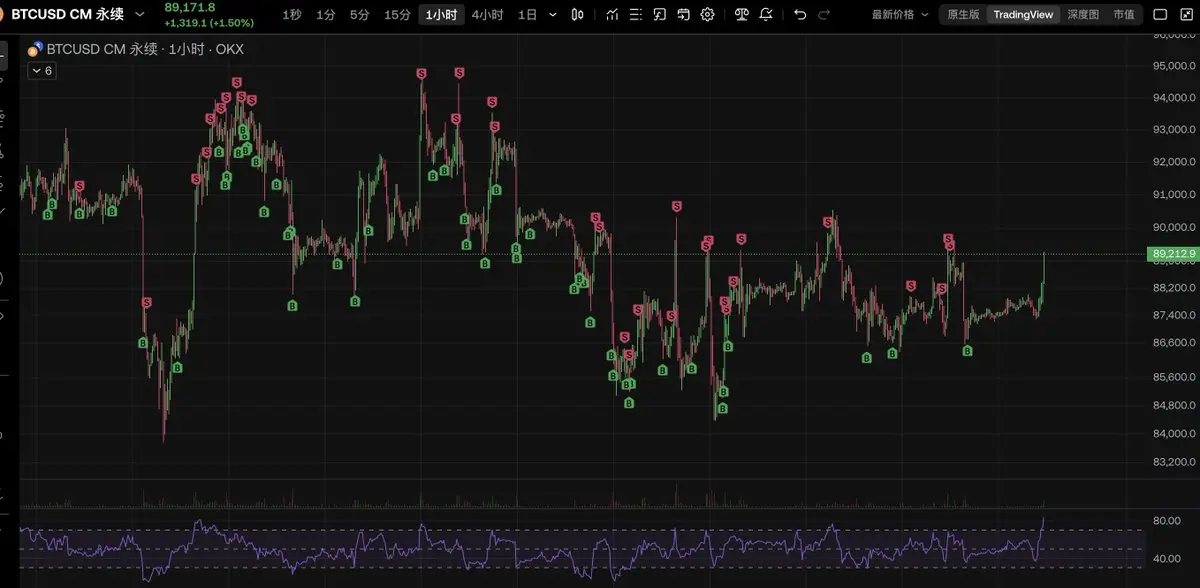
Task: Click the 94,000.0 price axis label
Action: click(1174, 98)
